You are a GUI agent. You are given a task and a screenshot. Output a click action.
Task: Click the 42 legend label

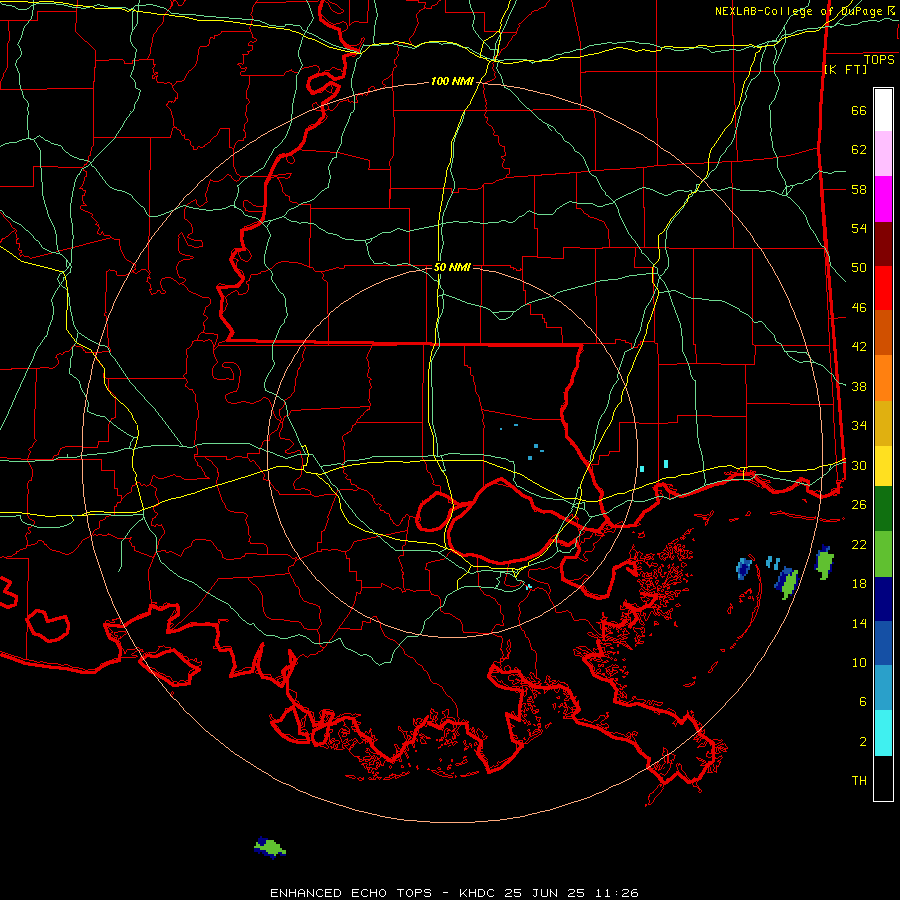[x=859, y=347]
